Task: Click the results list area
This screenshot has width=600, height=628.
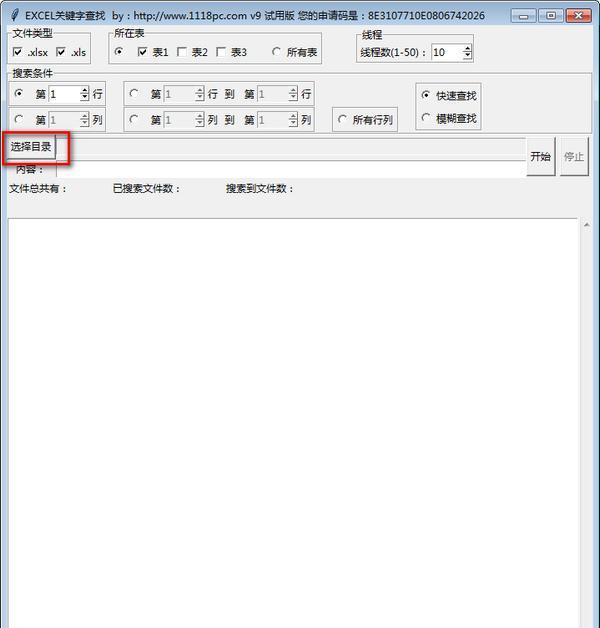Action: tap(293, 423)
